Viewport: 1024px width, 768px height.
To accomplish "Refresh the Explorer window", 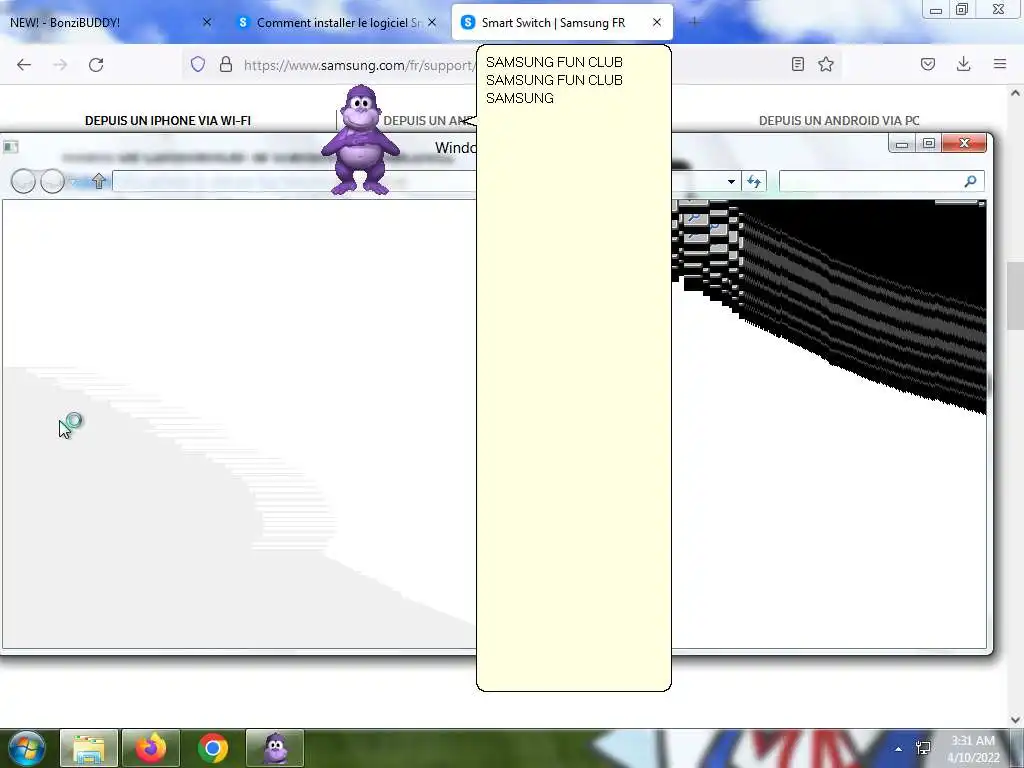I will (x=754, y=182).
